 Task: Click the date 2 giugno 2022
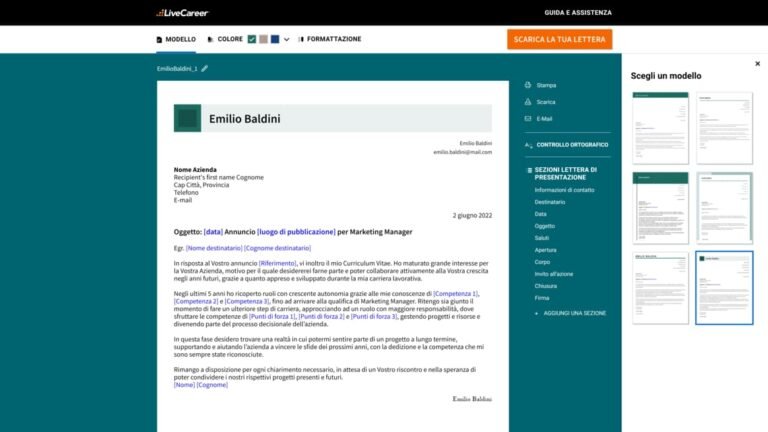coord(472,216)
